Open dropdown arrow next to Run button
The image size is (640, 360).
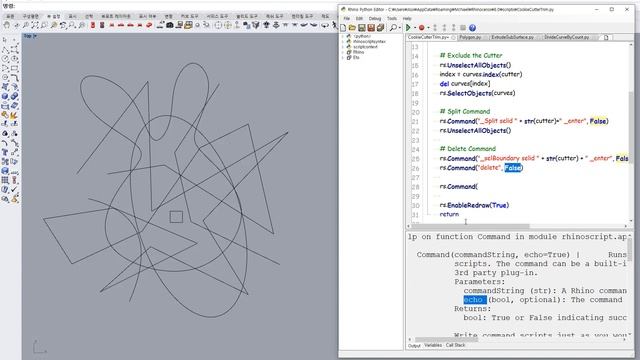coord(415,28)
